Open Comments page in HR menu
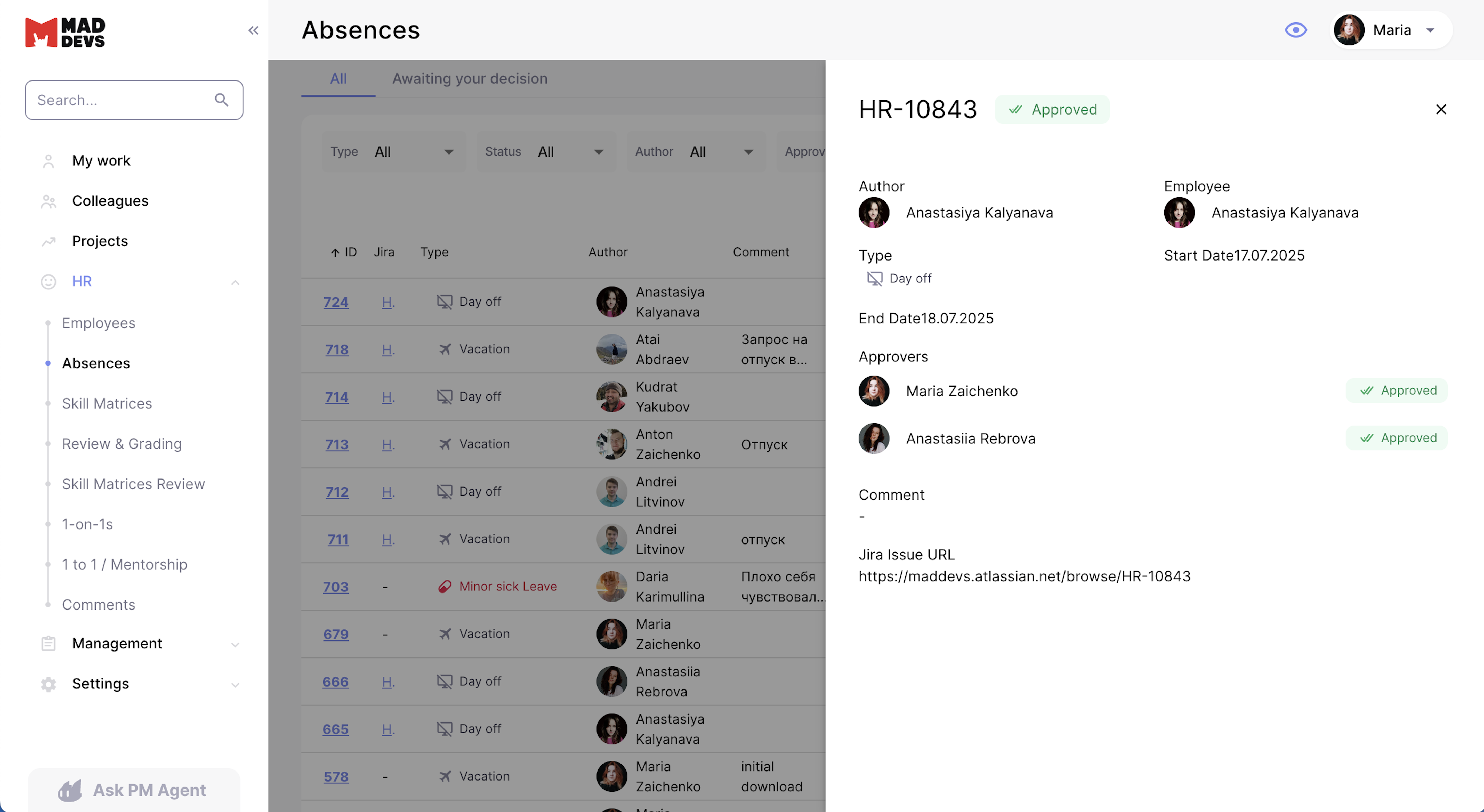This screenshot has height=812, width=1484. (x=99, y=605)
